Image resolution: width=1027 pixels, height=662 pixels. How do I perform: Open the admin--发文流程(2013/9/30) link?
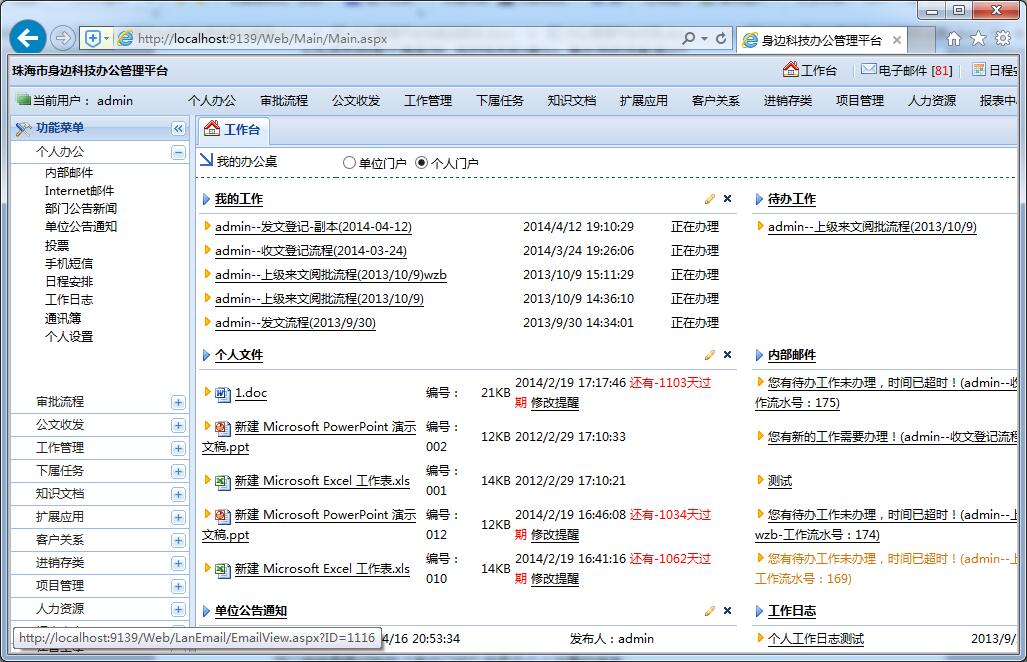[x=295, y=323]
